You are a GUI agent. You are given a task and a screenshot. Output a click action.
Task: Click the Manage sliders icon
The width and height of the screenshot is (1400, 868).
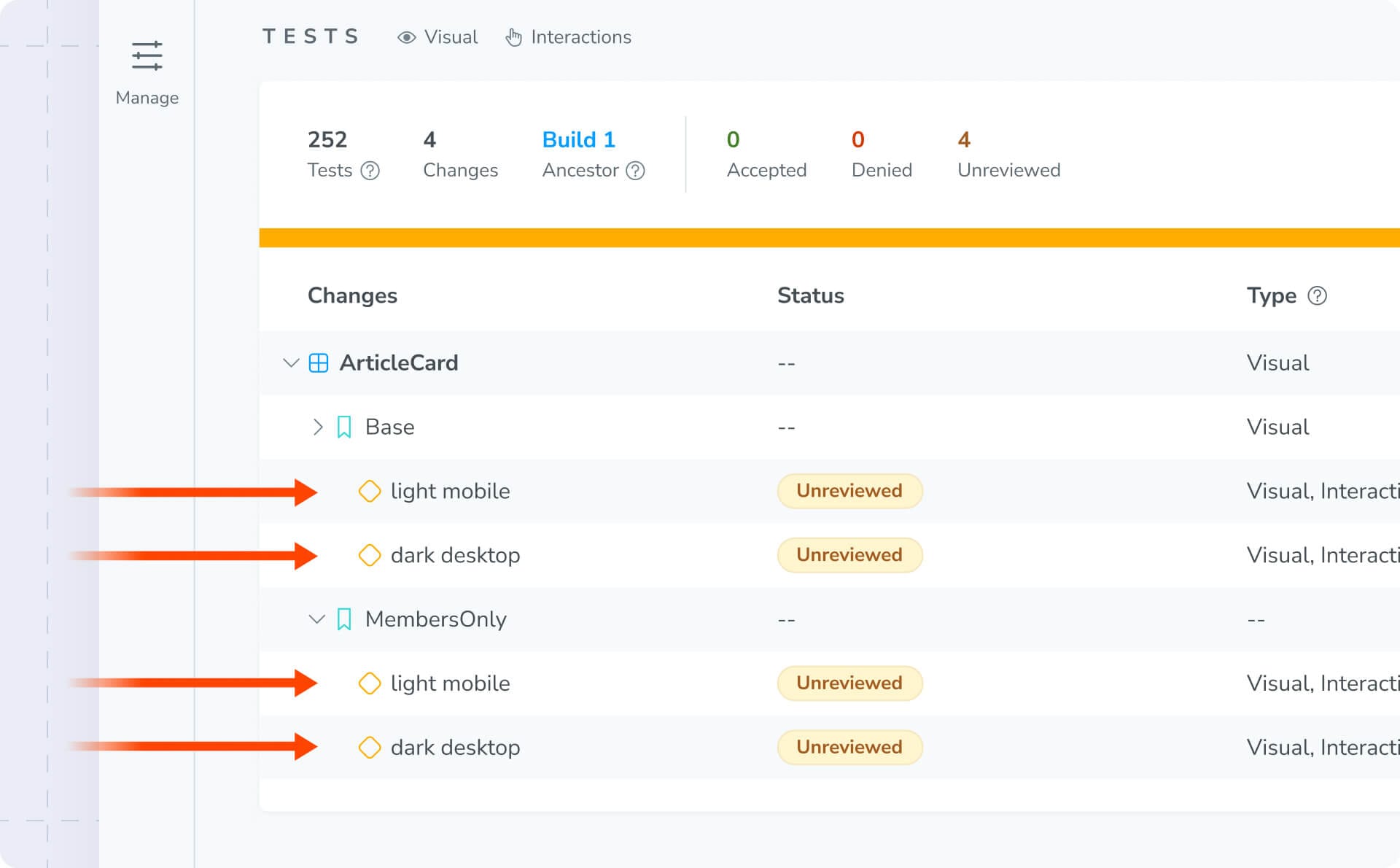(x=147, y=56)
